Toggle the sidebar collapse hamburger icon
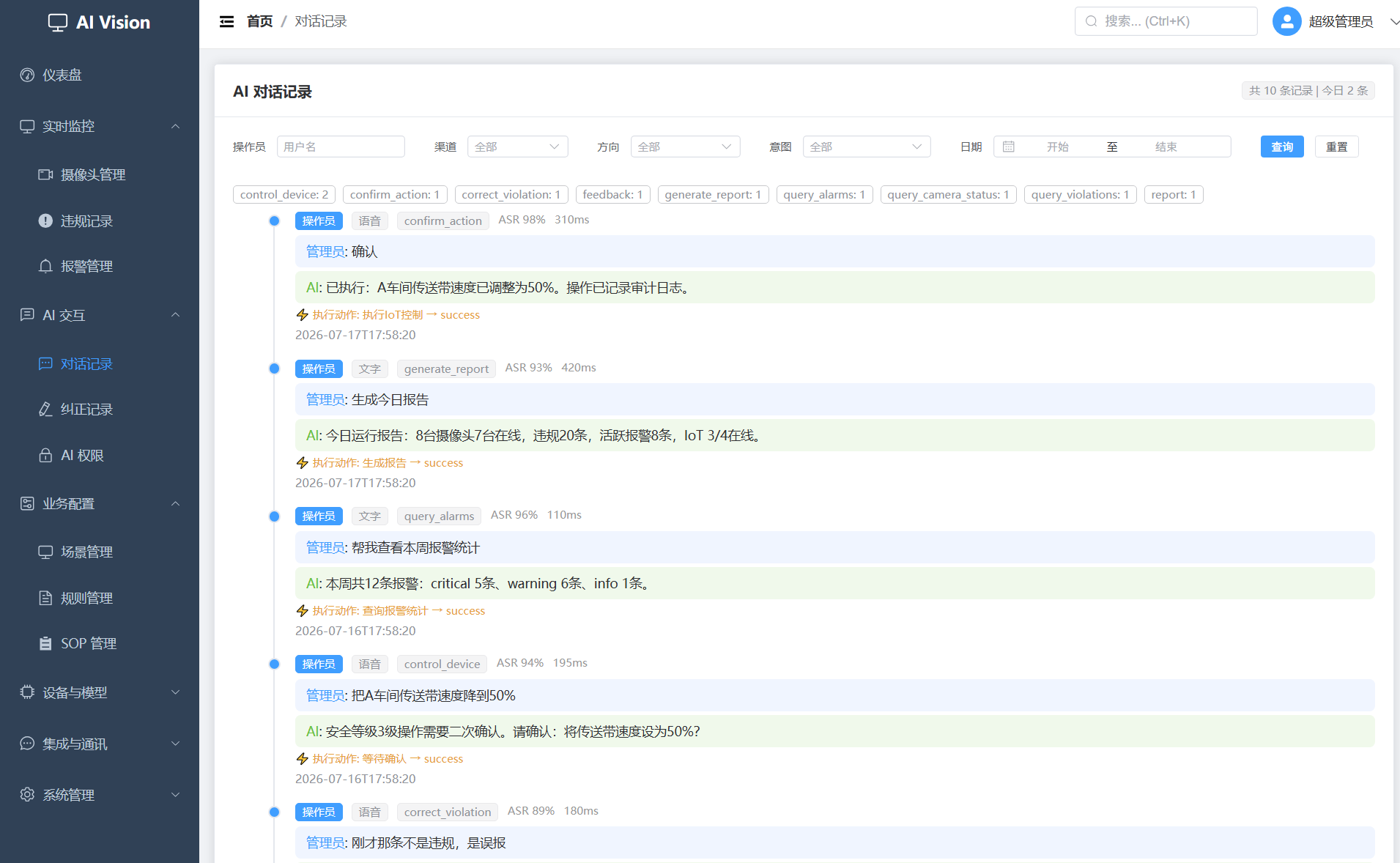Viewport: 1400px width, 863px height. (x=227, y=22)
